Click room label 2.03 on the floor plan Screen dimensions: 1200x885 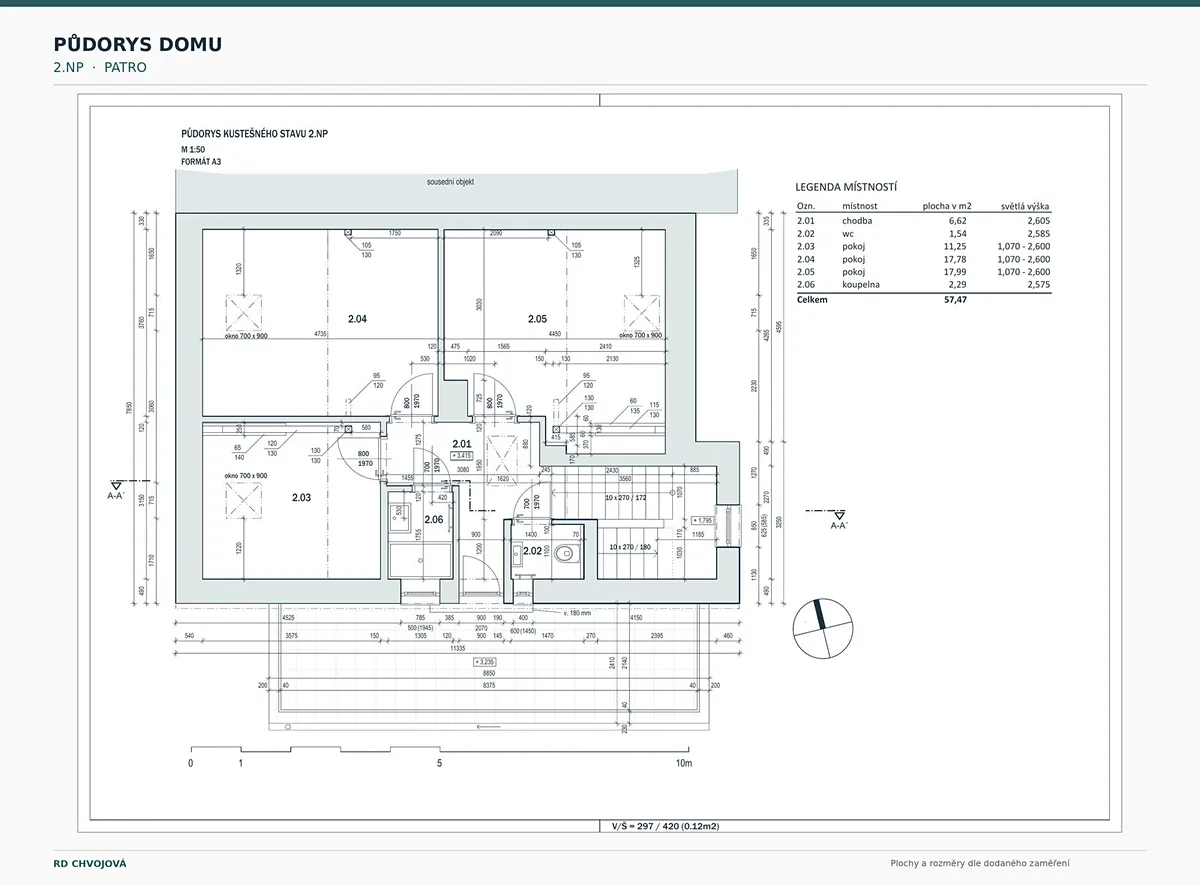coord(302,497)
